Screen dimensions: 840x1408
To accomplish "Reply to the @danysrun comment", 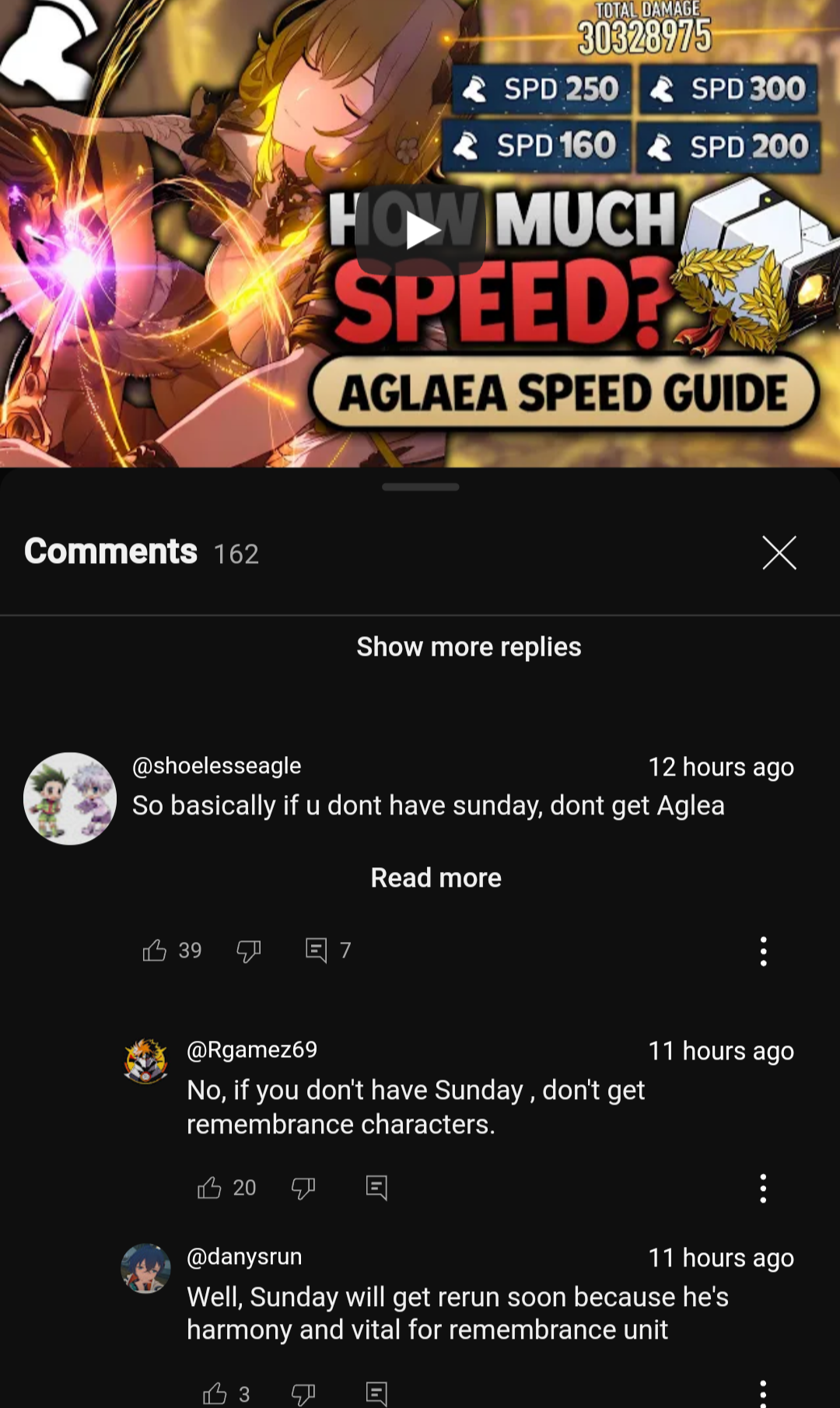I will [376, 1394].
